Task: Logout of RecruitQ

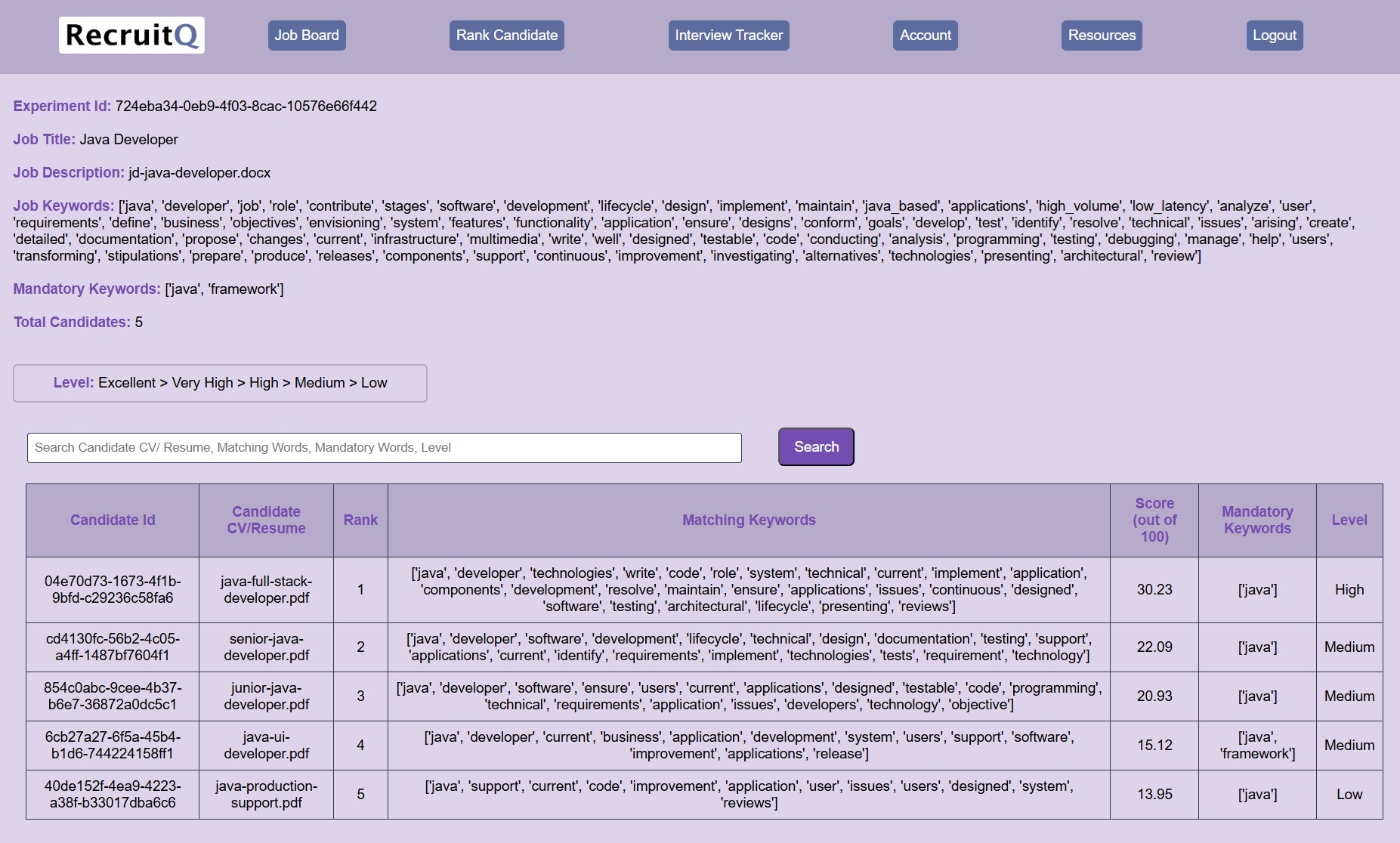Action: click(x=1274, y=35)
